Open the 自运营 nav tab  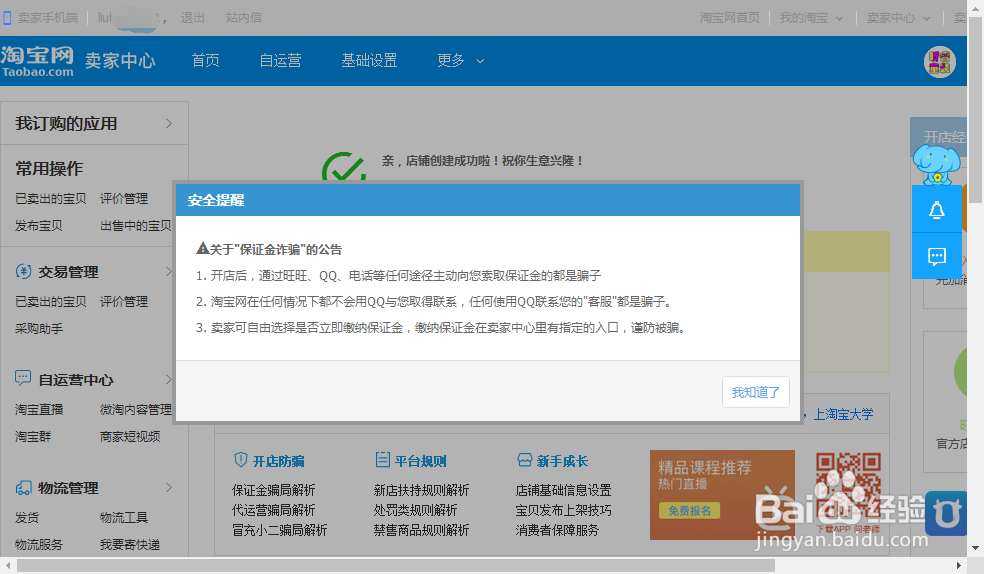click(x=281, y=60)
